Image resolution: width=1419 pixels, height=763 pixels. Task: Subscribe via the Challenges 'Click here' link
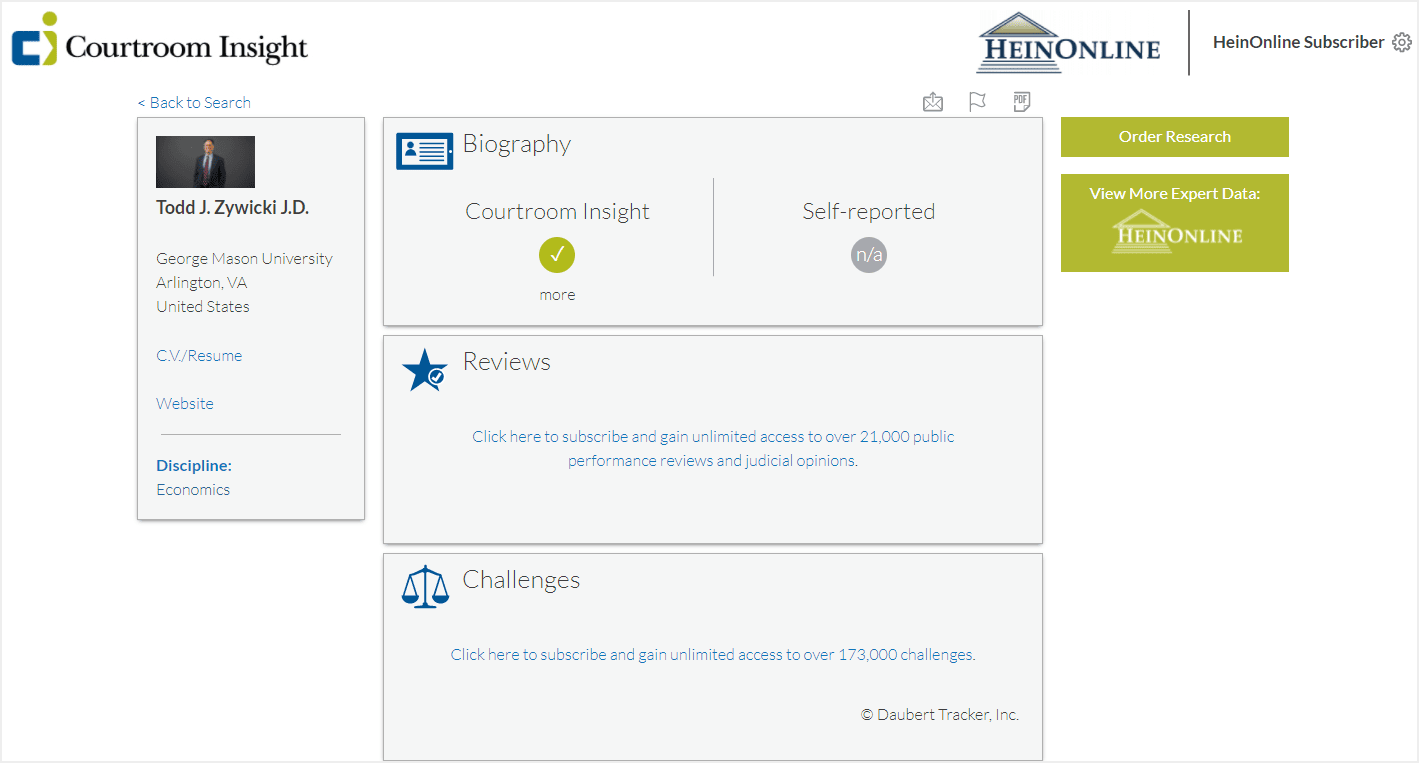point(712,654)
